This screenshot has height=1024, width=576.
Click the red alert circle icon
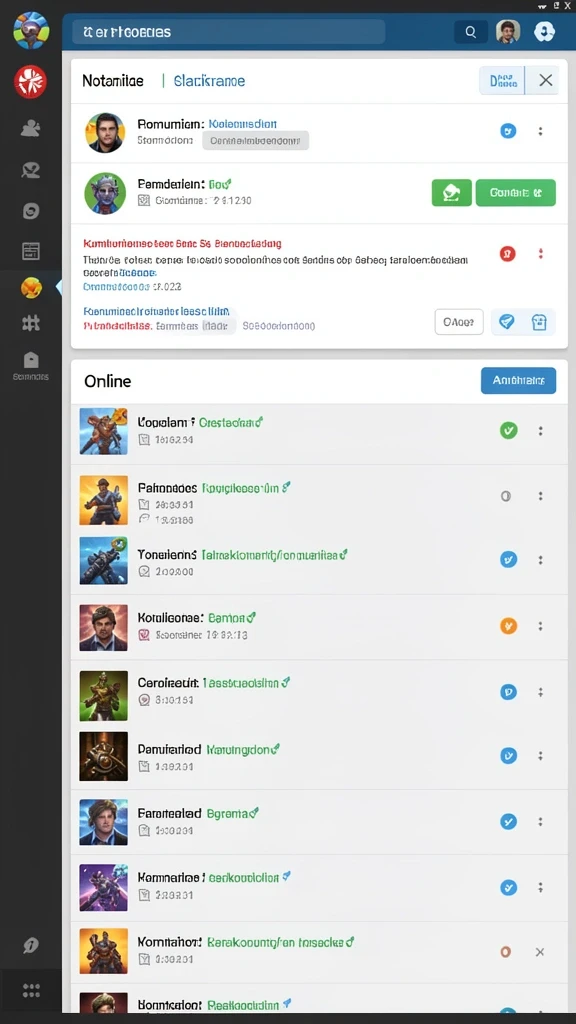[508, 253]
